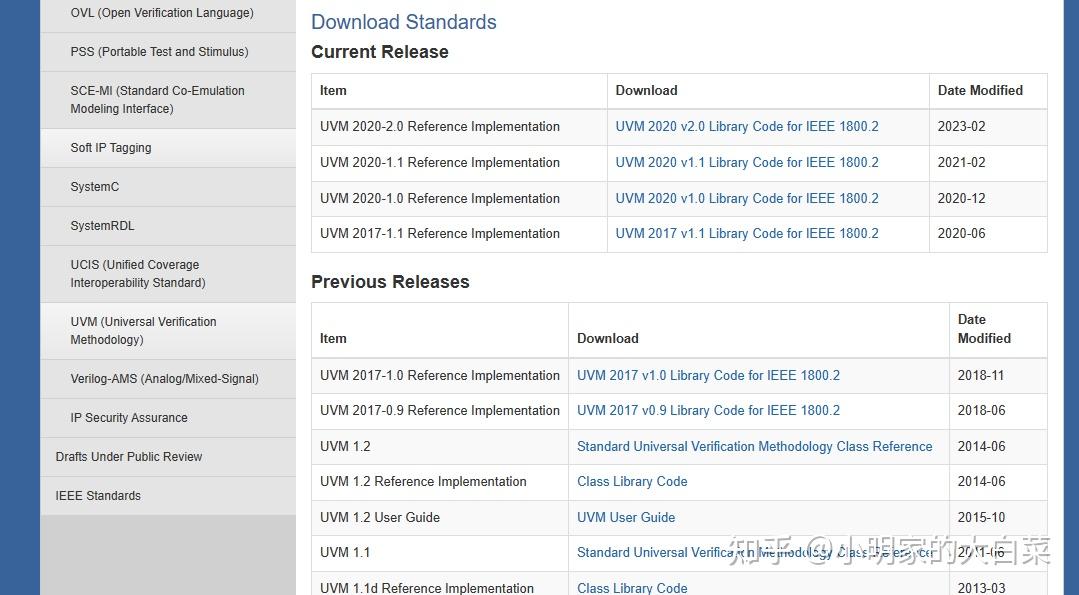Open UVM 2017 v1.1 Library Code download

747,234
